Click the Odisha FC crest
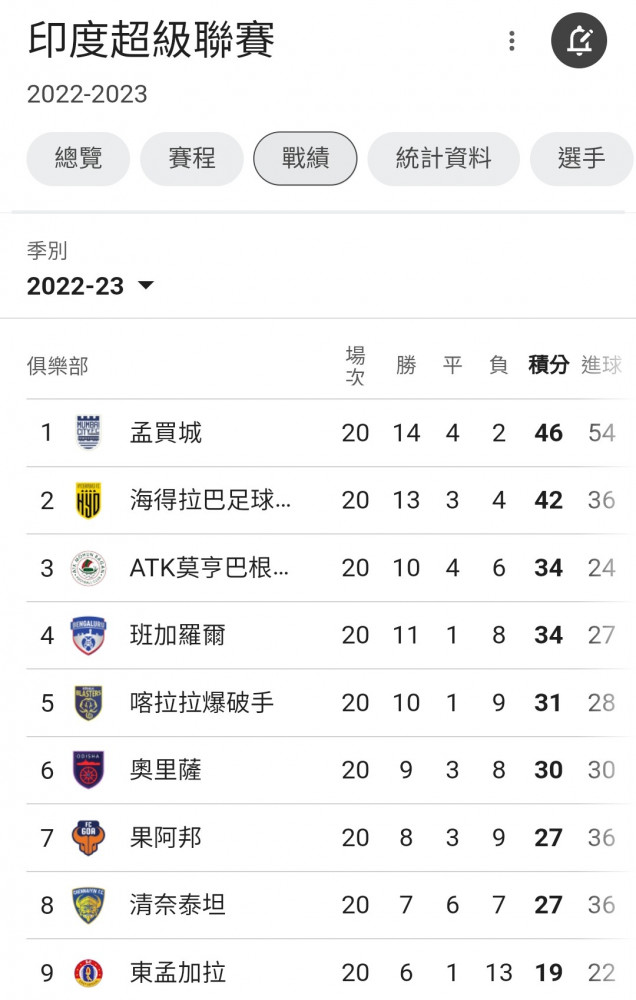The image size is (636, 1000). pyautogui.click(x=88, y=770)
